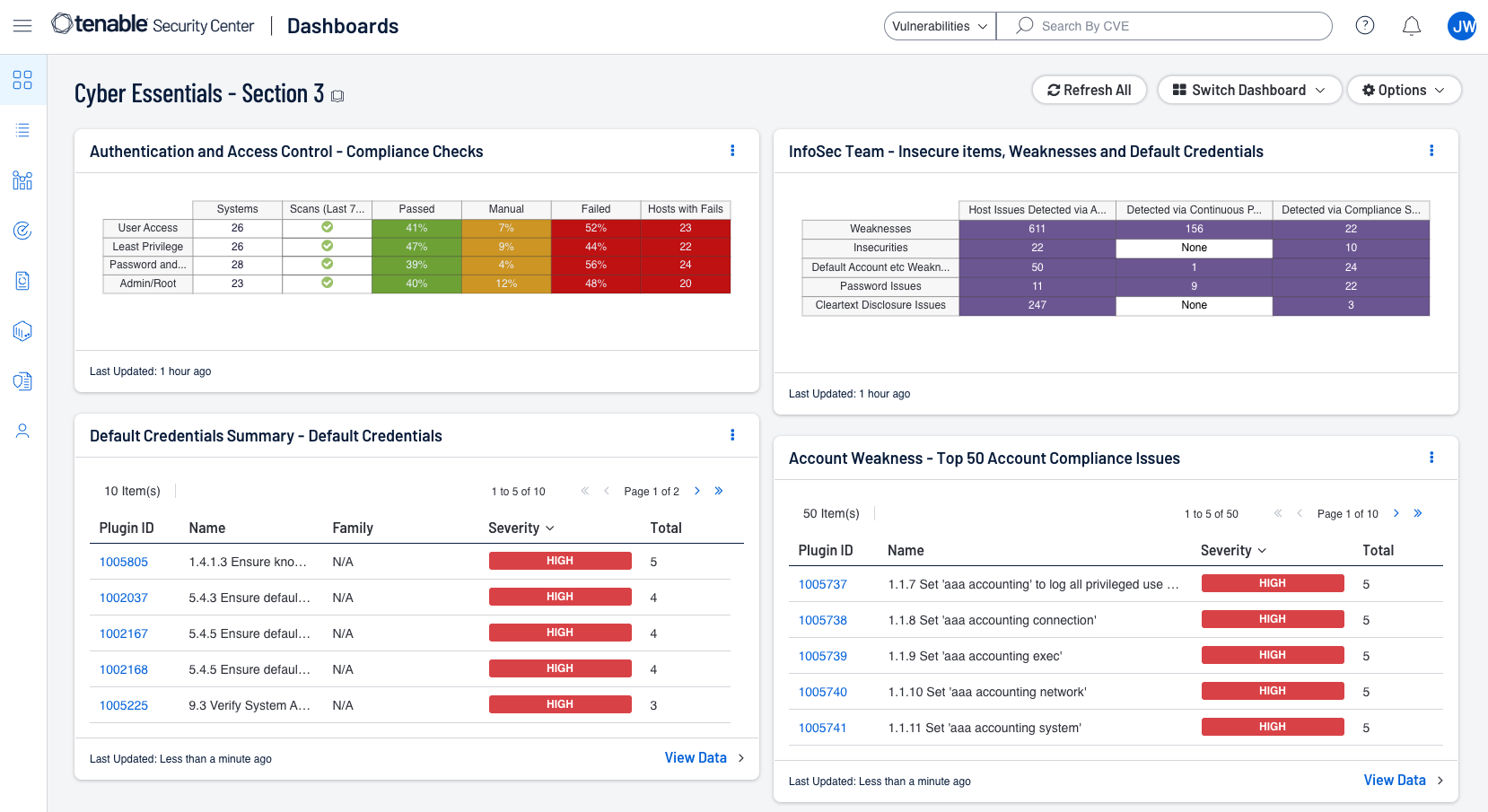
Task: Open Account Weakness panel kebab menu
Action: pyautogui.click(x=1431, y=458)
